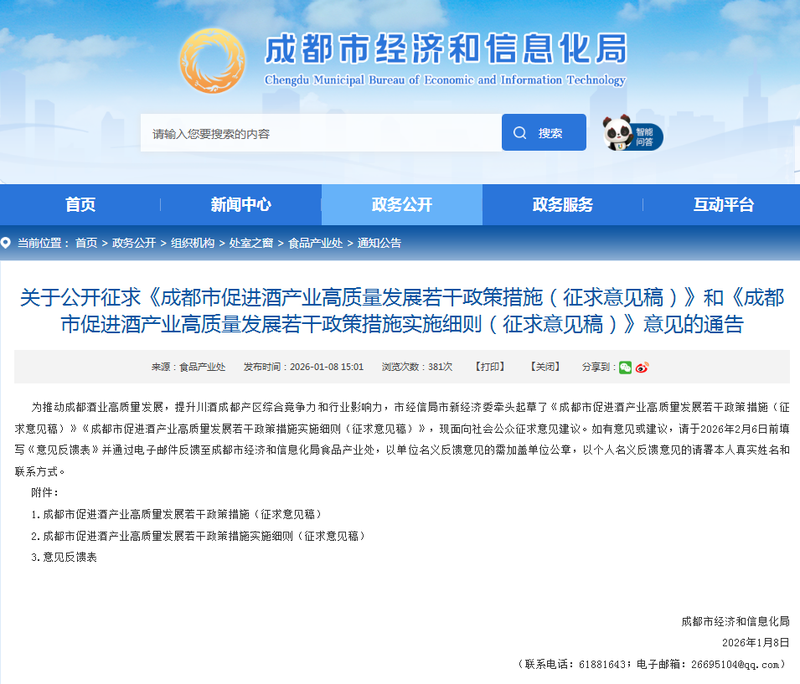Click 【打印】 to print the page

[x=489, y=367]
